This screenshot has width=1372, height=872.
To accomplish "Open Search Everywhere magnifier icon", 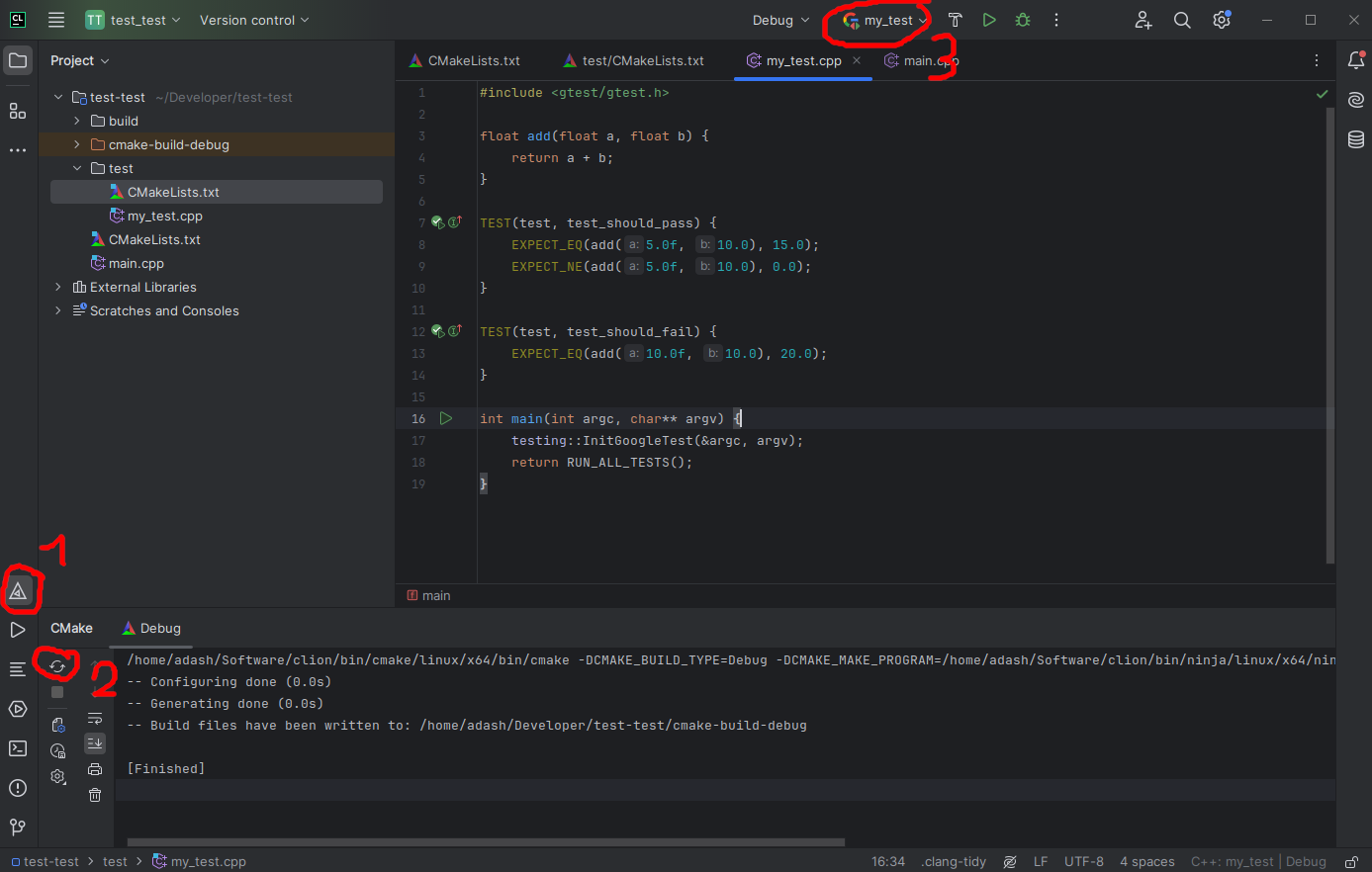I will [x=1182, y=20].
